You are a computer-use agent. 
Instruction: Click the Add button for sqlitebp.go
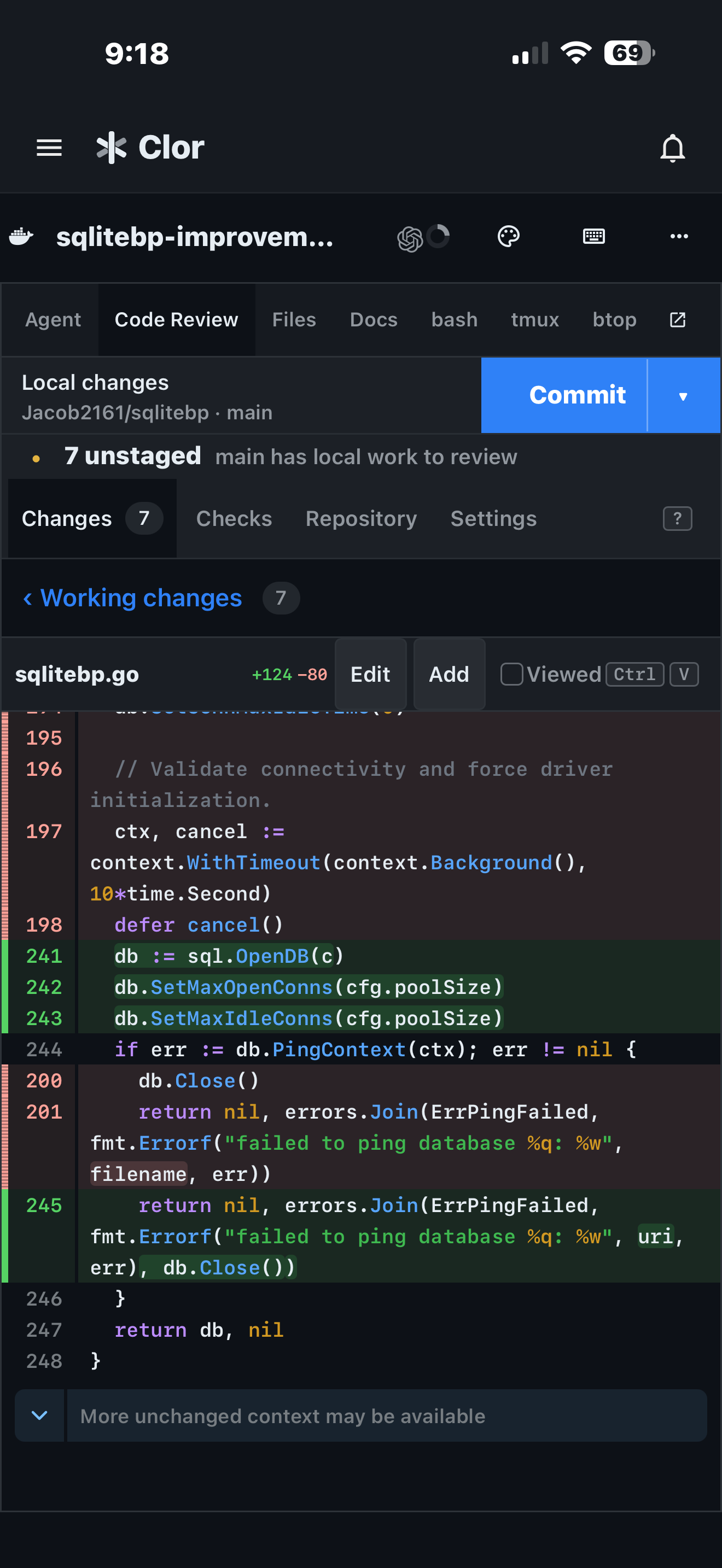pos(449,674)
